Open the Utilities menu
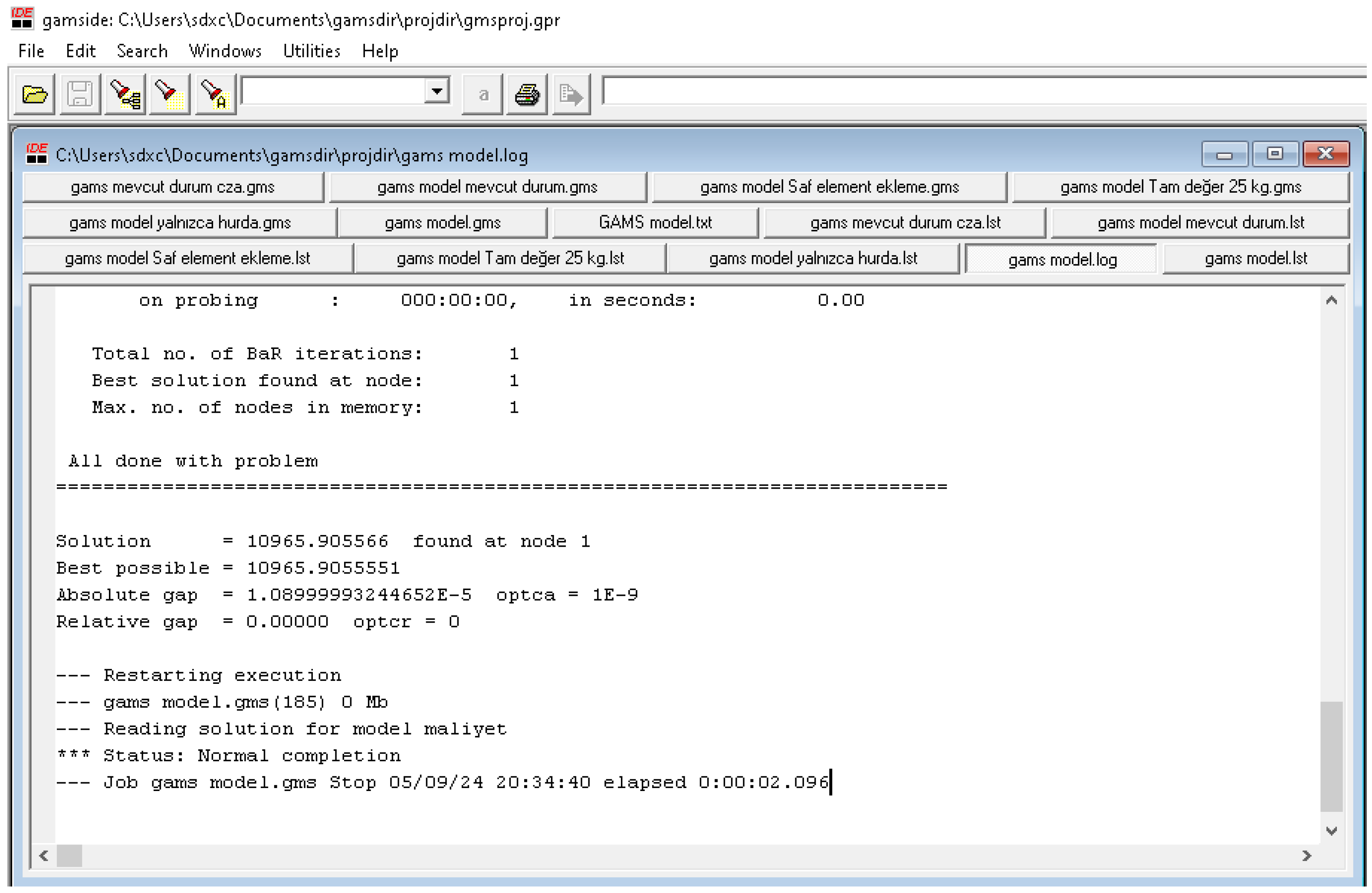Viewport: 1372px width, 893px height. pyautogui.click(x=312, y=51)
